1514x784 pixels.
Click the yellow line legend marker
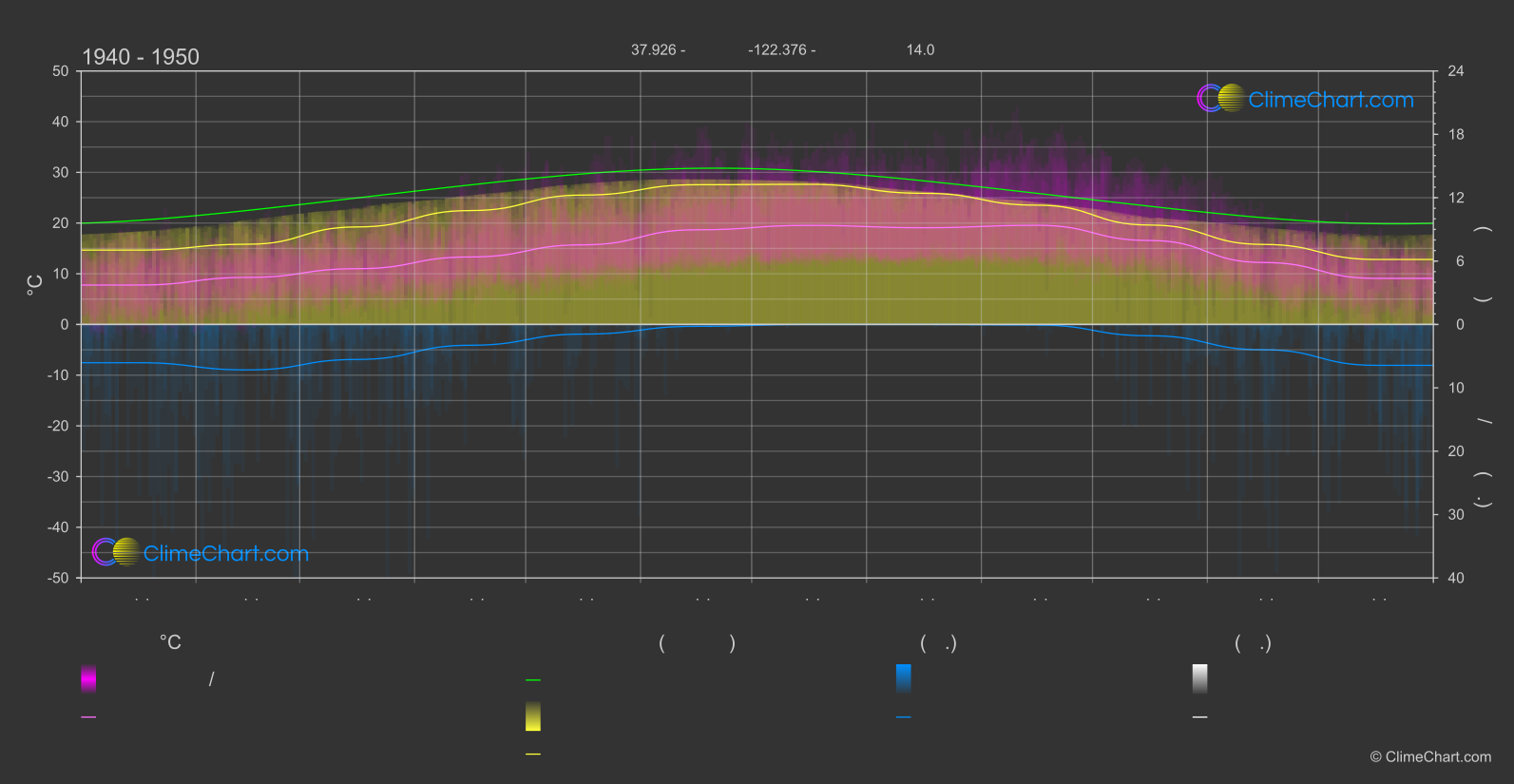(x=533, y=755)
